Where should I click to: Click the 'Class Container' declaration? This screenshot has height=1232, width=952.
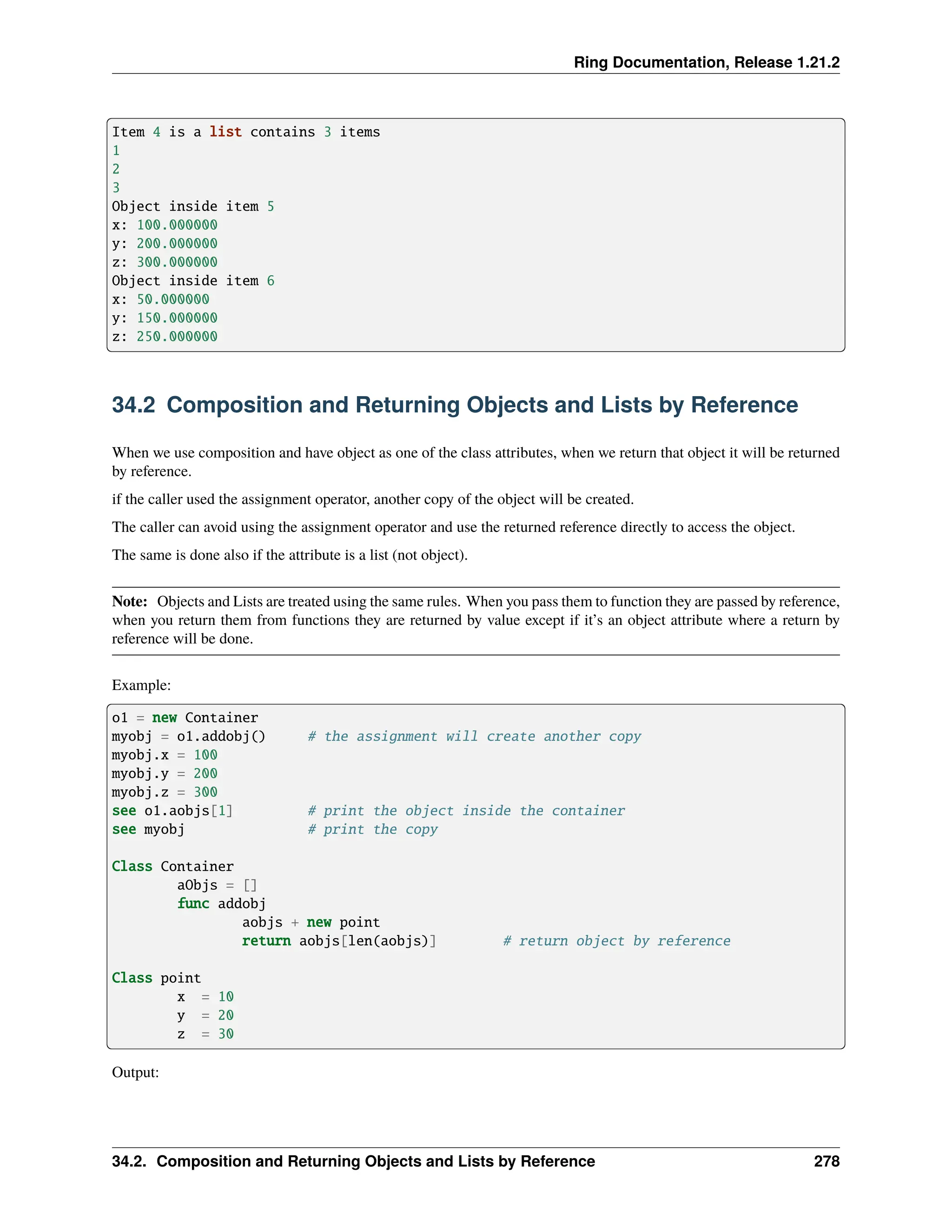coord(172,867)
